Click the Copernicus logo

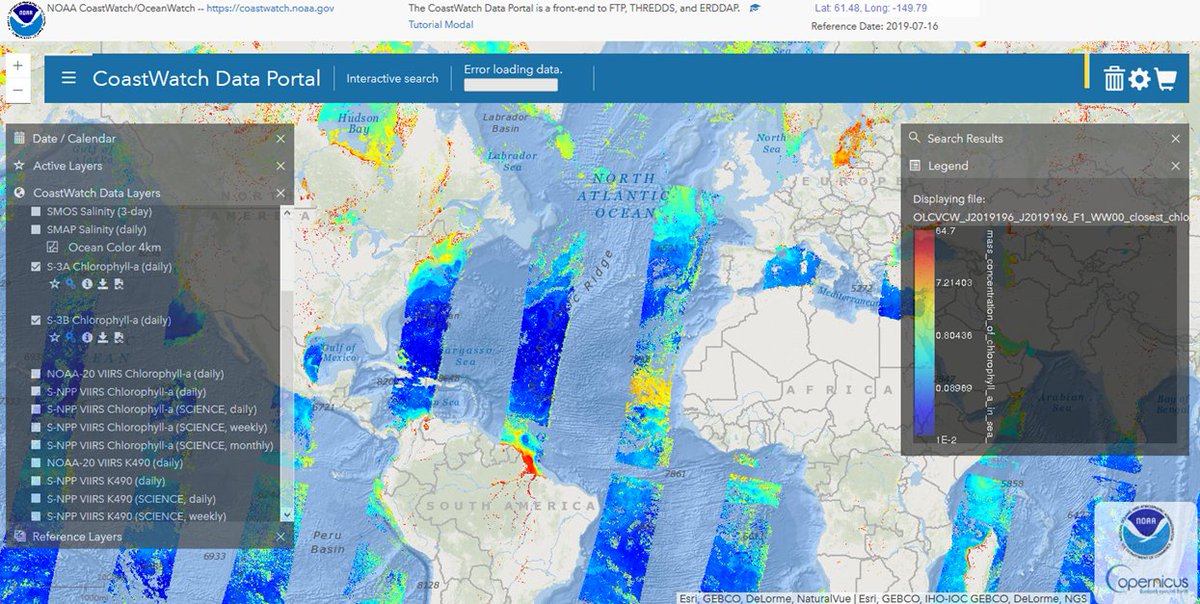1146,577
